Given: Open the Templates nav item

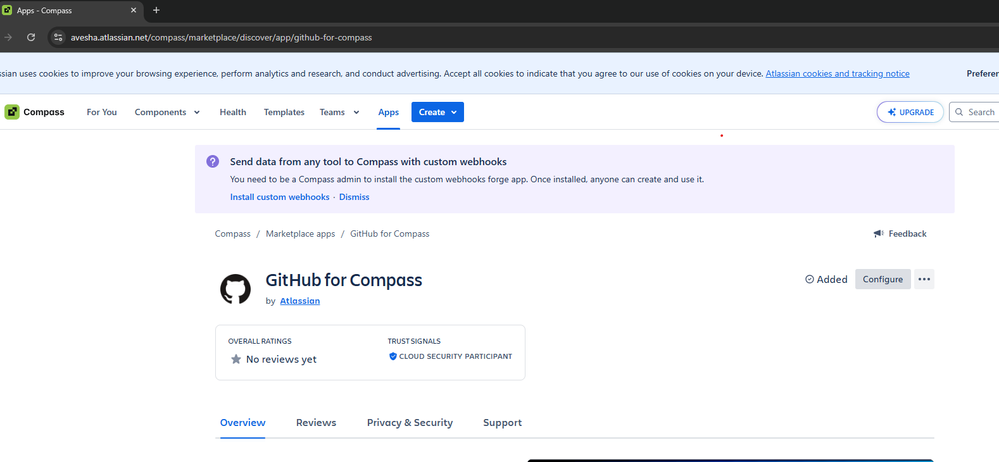Looking at the screenshot, I should point(284,112).
